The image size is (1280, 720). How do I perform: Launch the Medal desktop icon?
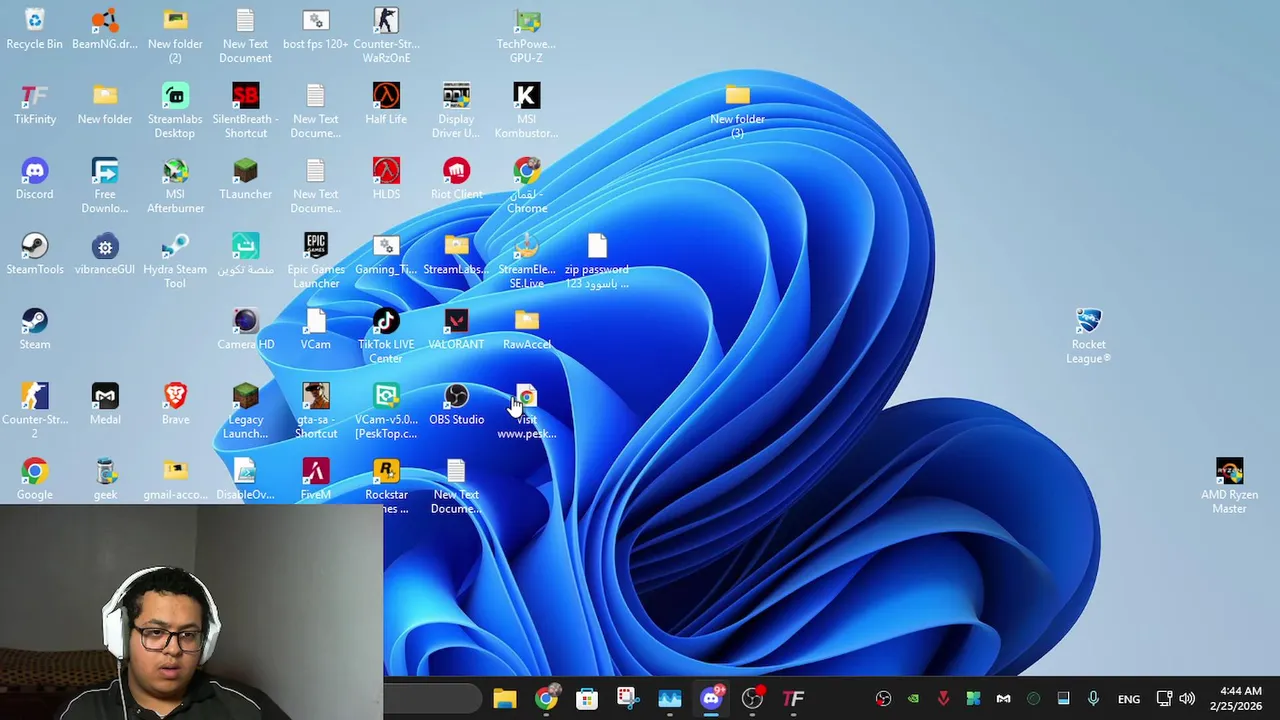(x=105, y=404)
